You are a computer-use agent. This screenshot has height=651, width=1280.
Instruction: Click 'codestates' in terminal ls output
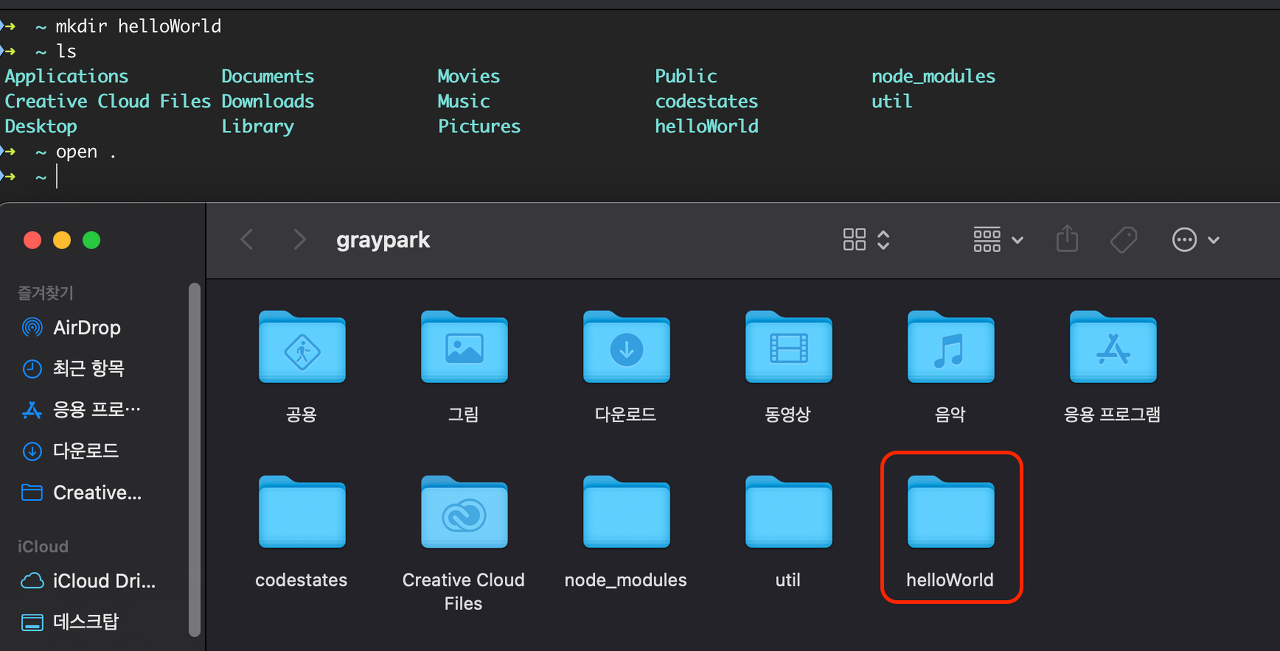(706, 101)
